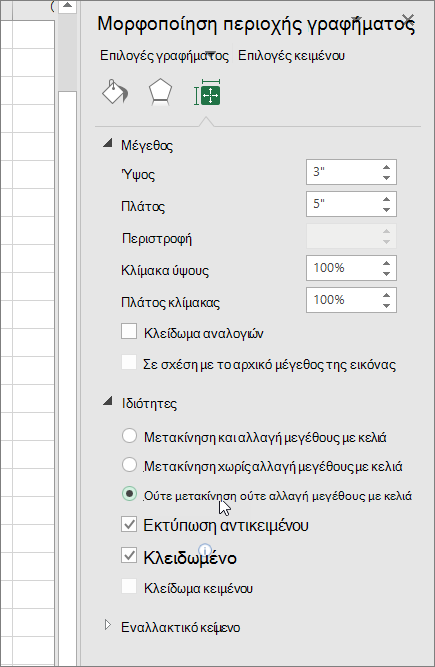Viewport: 435px width, 667px height.
Task: Click the worksheet scrollbar up arrow
Action: click(x=67, y=6)
